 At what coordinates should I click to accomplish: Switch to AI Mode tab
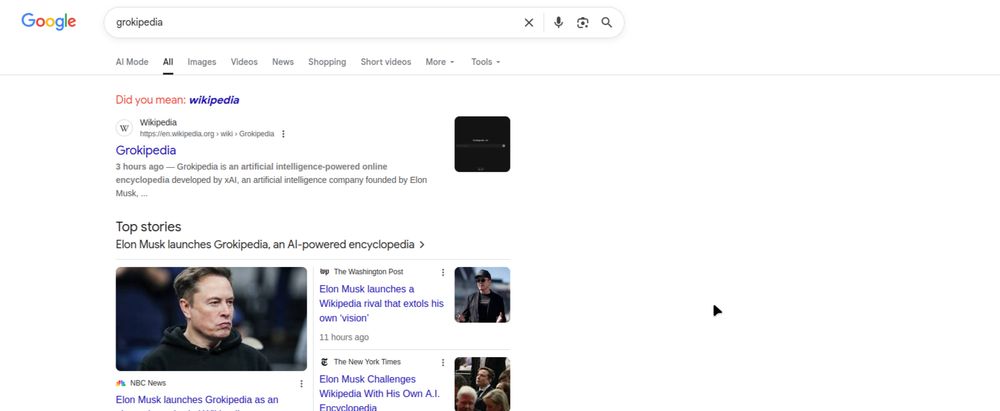[x=132, y=62]
